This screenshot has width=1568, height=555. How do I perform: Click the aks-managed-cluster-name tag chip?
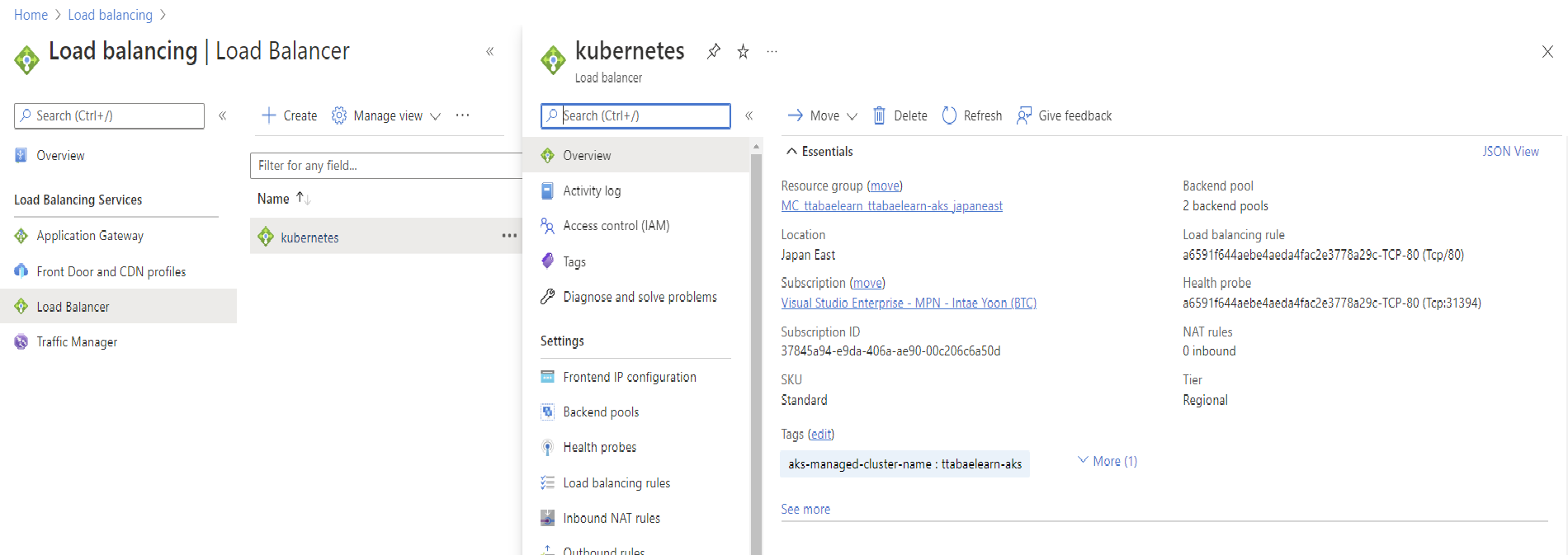[904, 464]
